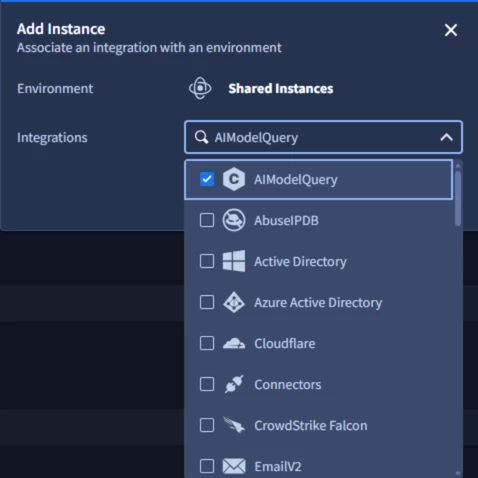Collapse the Integrations dropdown chevron
Screen dimensions: 478x478
446,137
